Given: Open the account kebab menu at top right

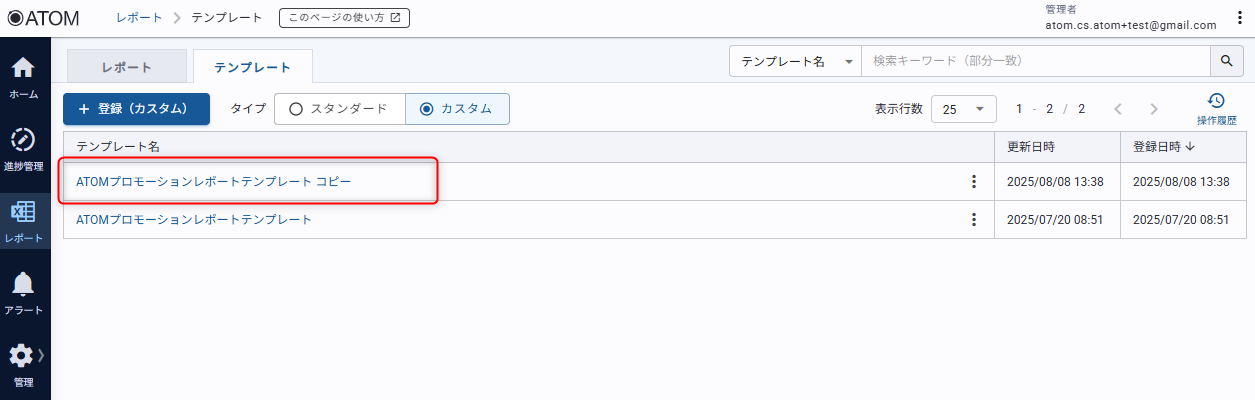Looking at the screenshot, I should [x=1240, y=18].
